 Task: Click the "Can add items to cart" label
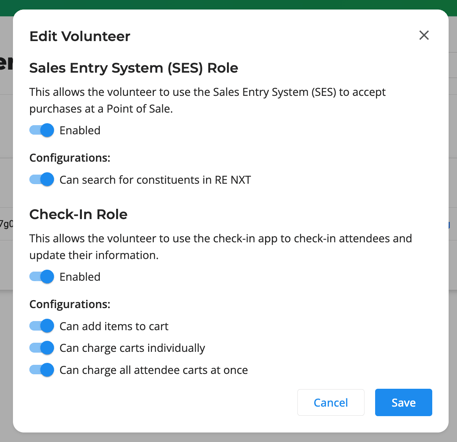pyautogui.click(x=114, y=326)
